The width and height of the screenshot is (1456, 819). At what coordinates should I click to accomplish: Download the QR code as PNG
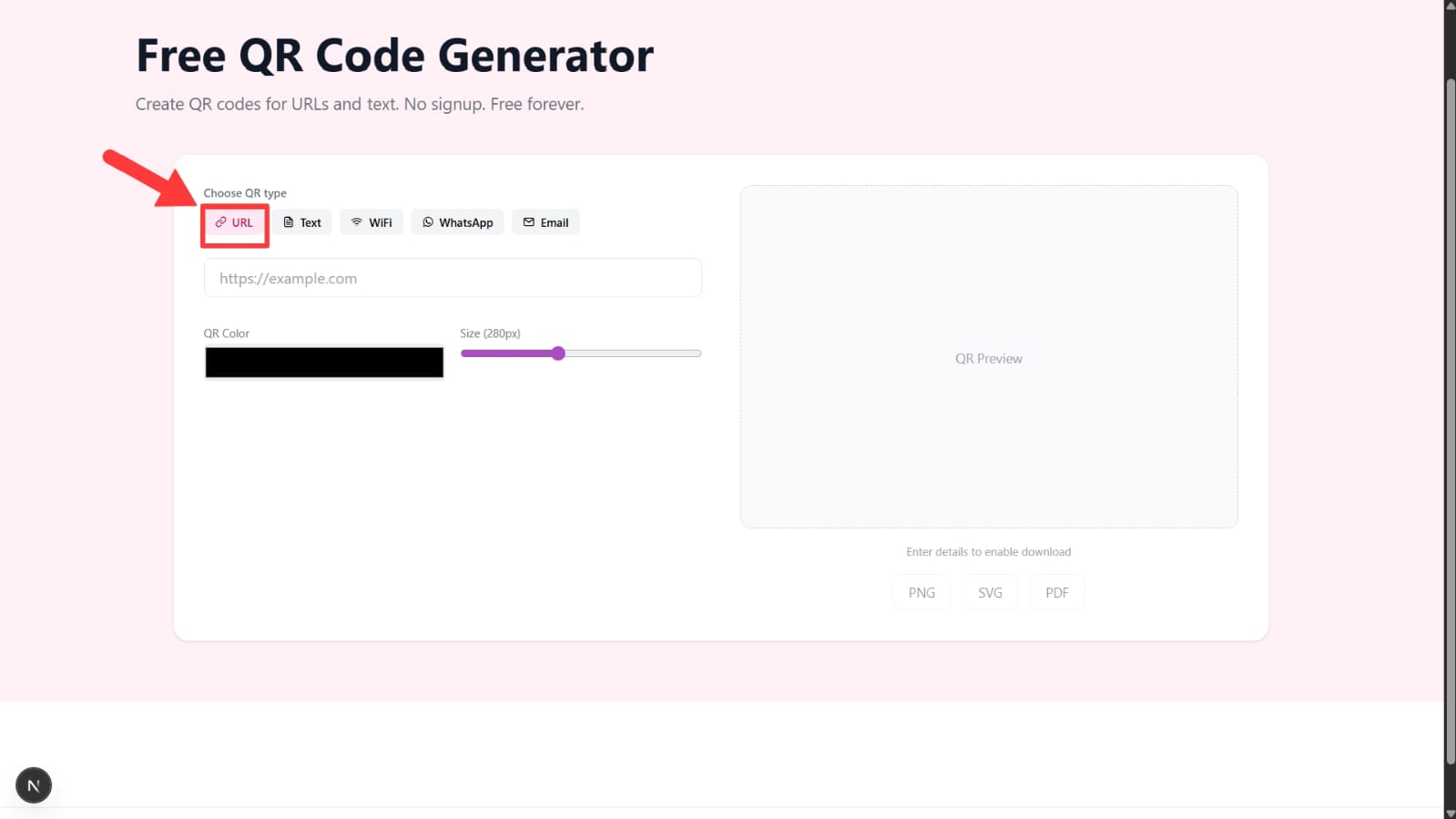pos(921,593)
